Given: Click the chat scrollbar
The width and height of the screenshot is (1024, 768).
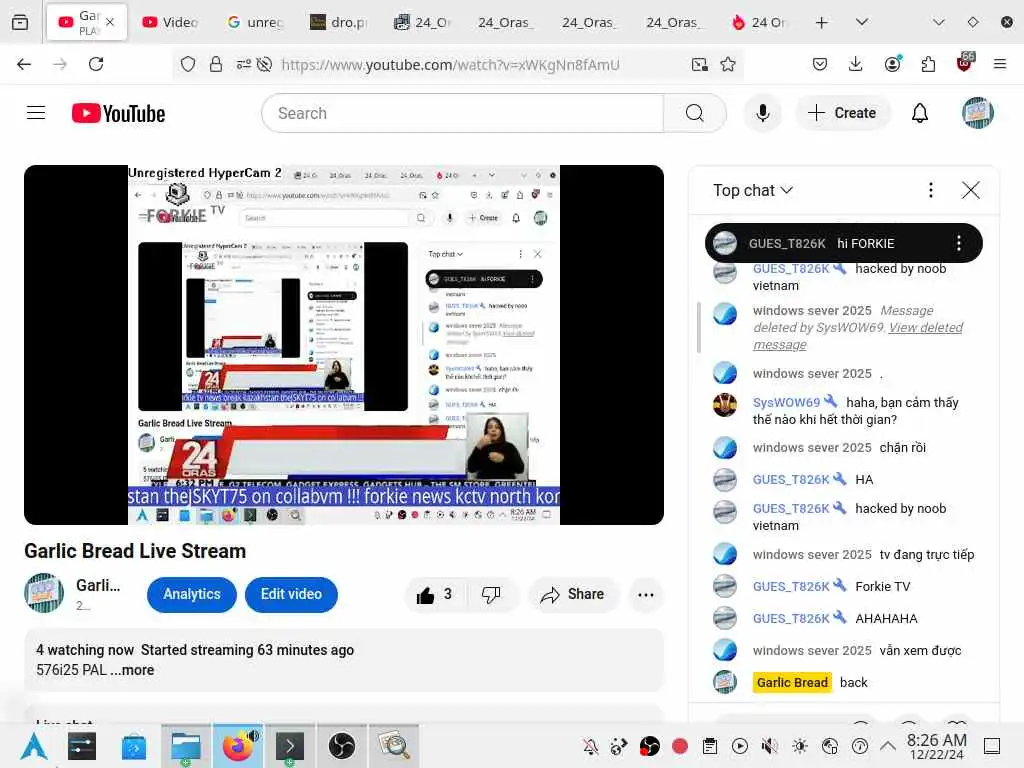Looking at the screenshot, I should click(x=699, y=327).
